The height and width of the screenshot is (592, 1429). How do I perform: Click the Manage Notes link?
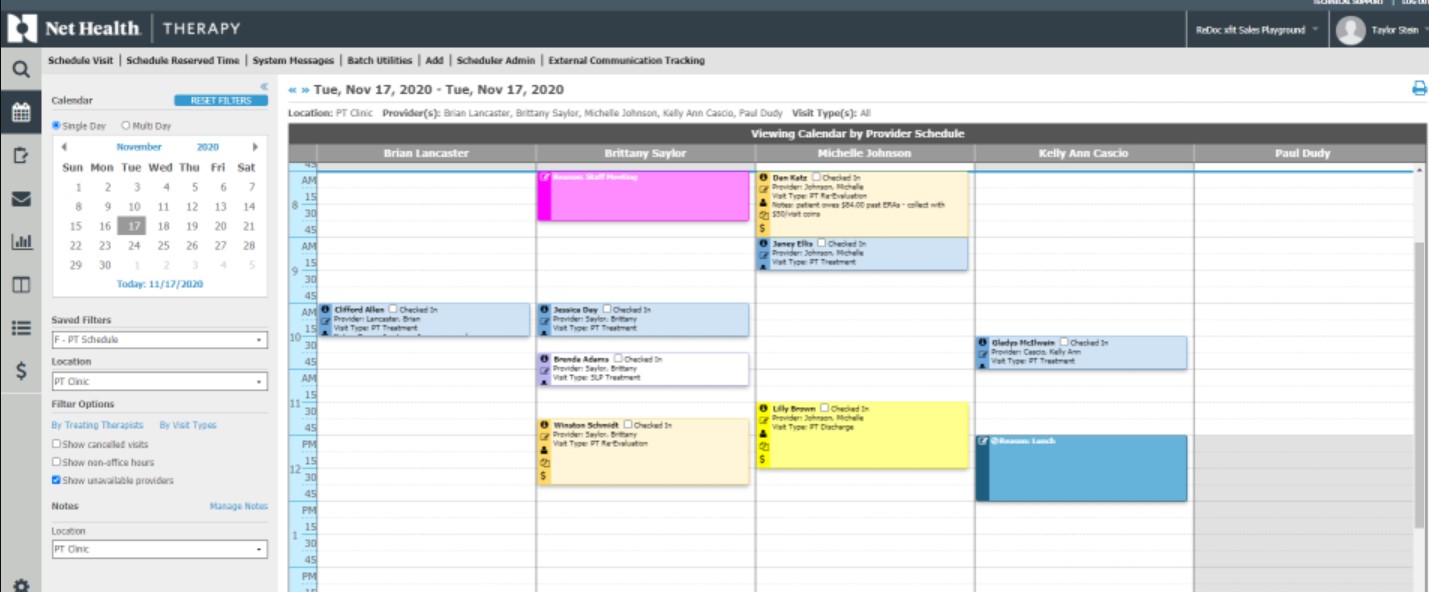coord(238,507)
